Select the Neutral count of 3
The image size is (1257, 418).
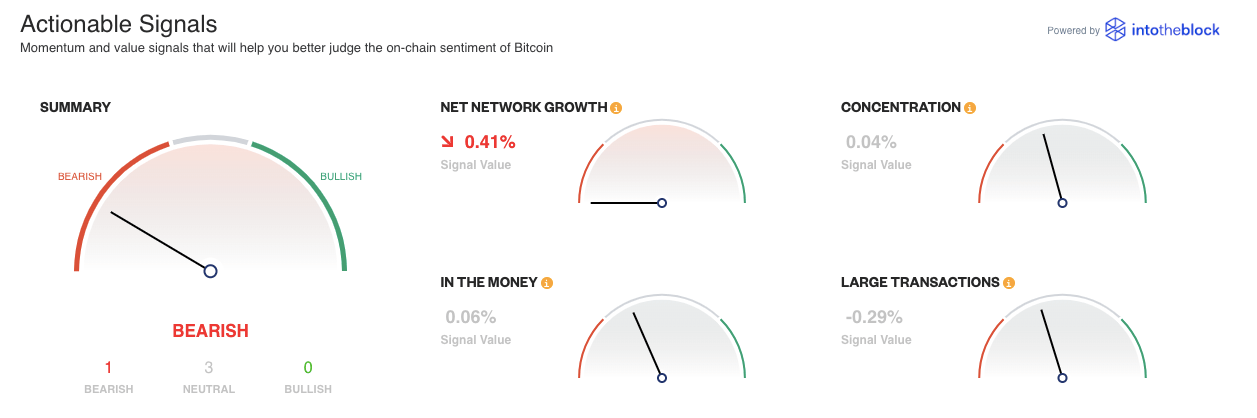pyautogui.click(x=209, y=368)
